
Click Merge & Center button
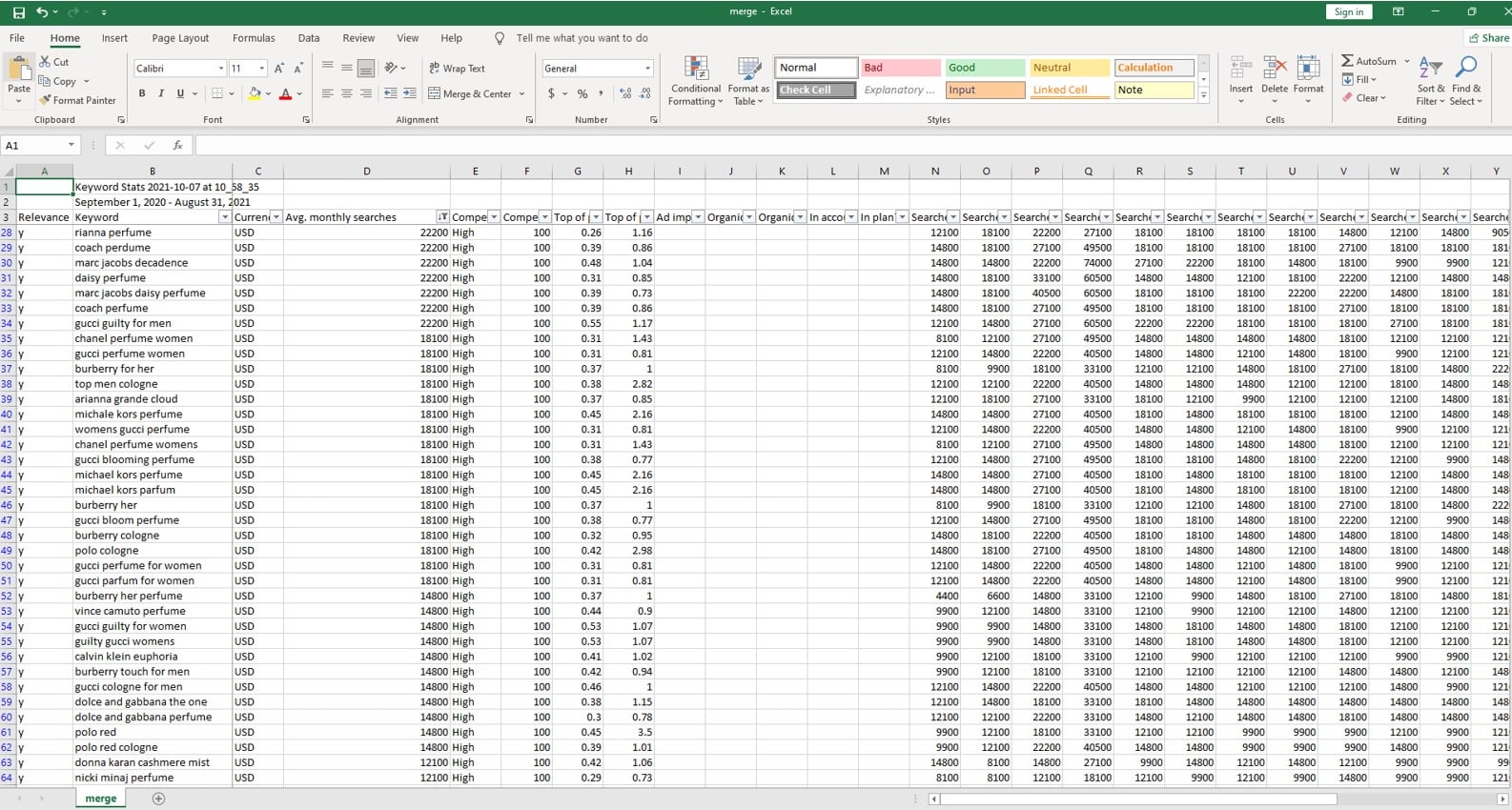tap(470, 93)
